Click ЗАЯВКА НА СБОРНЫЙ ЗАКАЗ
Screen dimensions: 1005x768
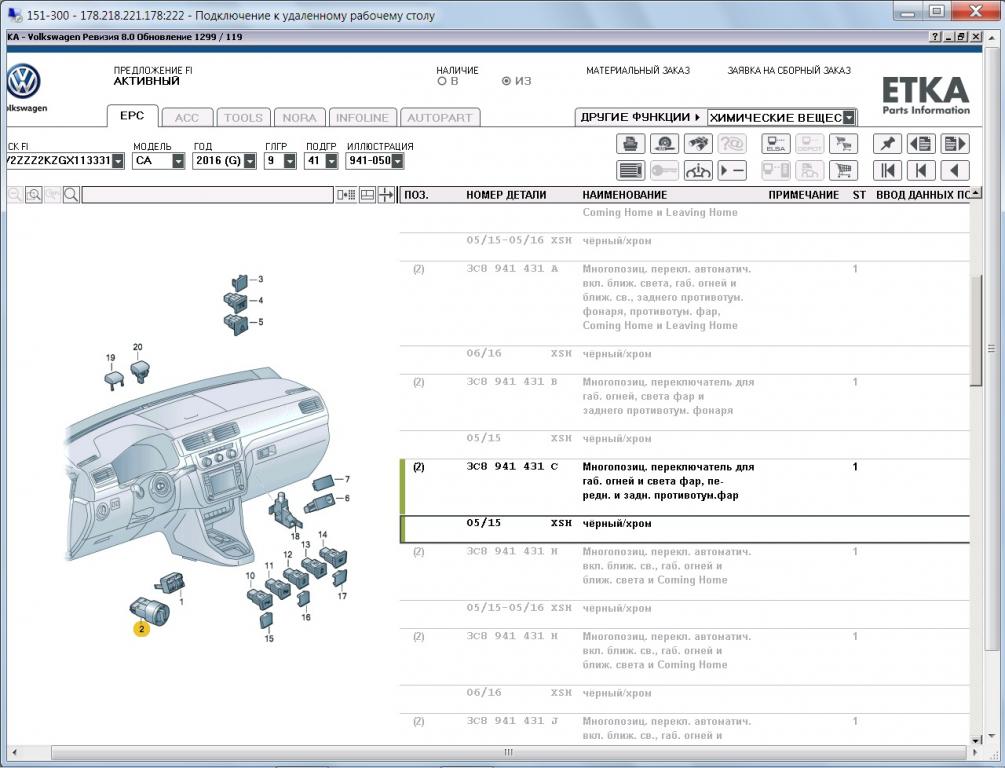click(789, 71)
